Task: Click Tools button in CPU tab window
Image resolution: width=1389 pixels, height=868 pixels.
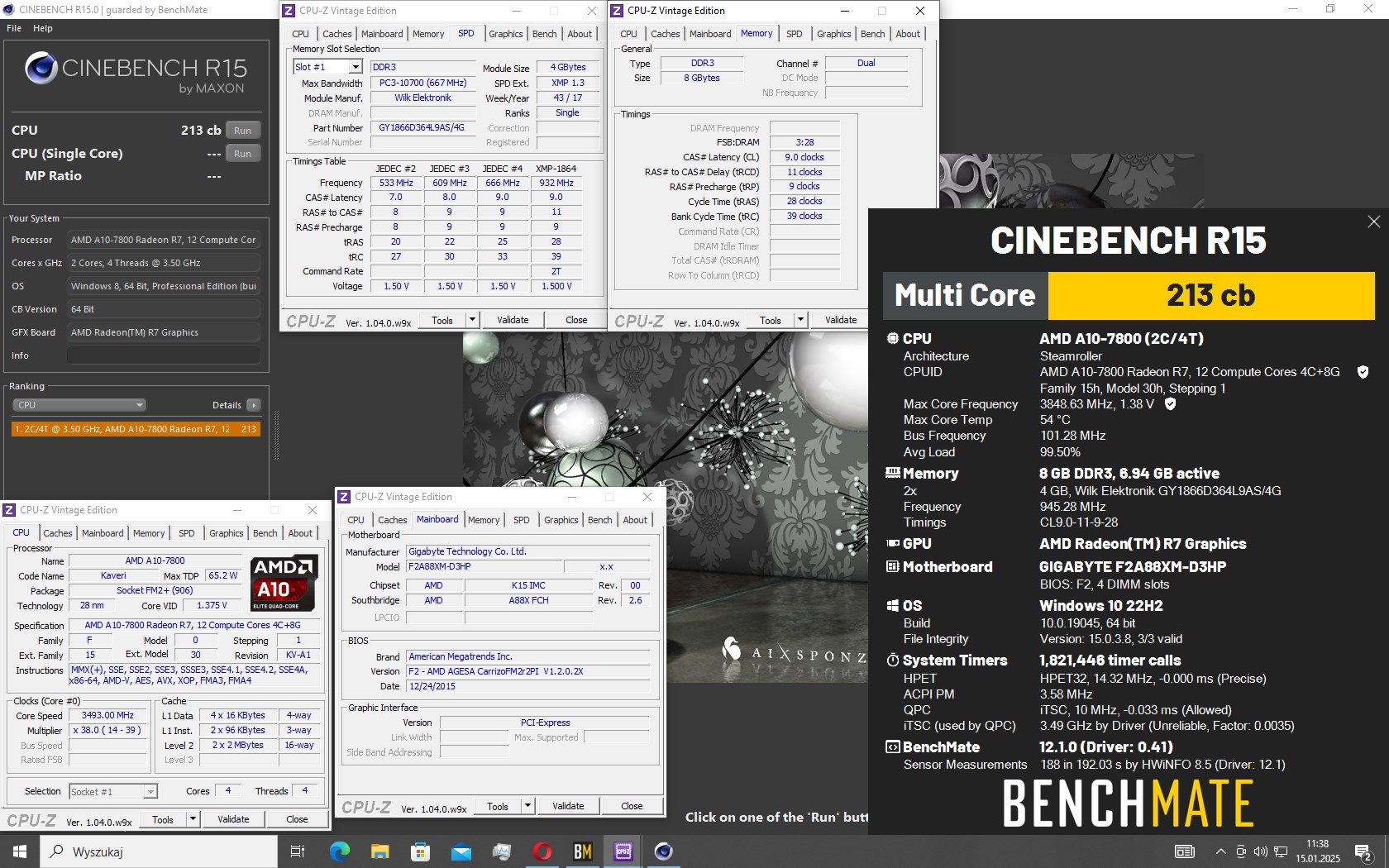Action: 163,819
